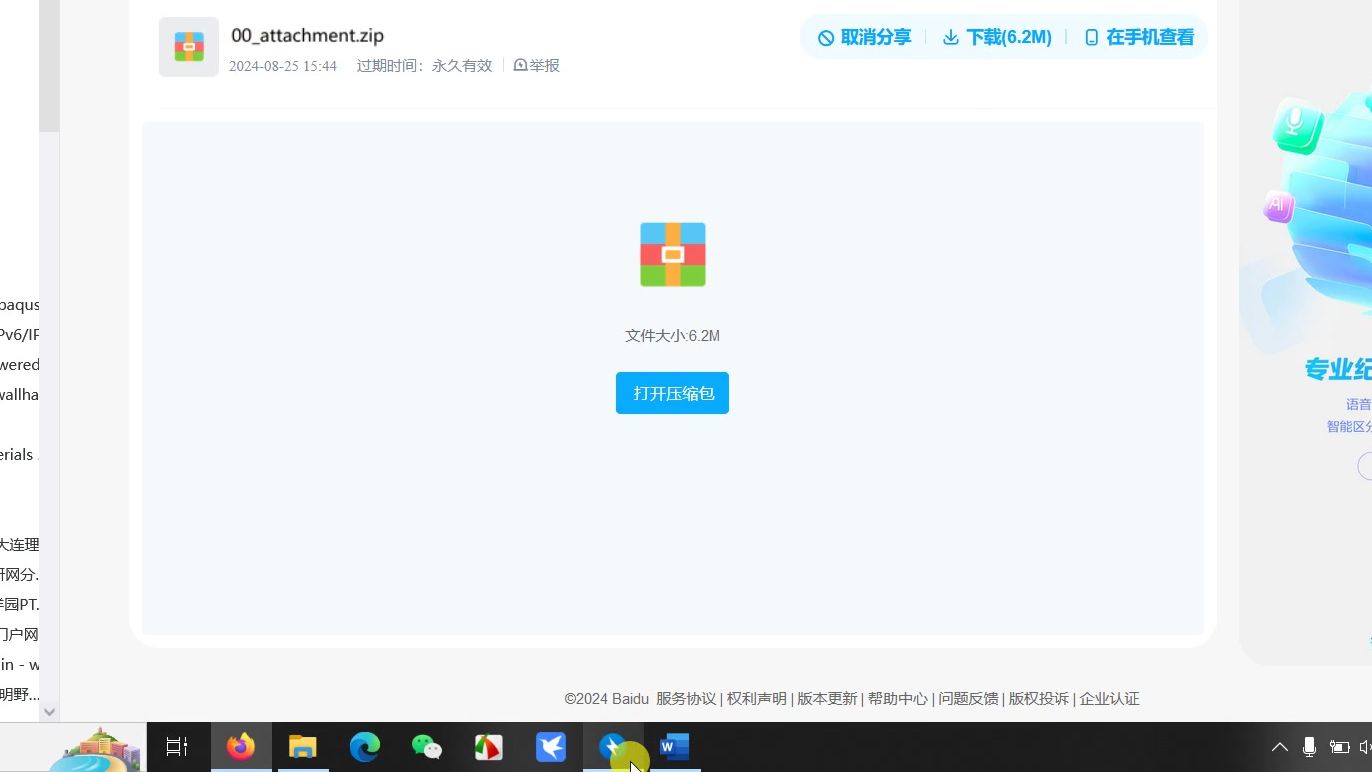Open Task View from the taskbar
Image resolution: width=1372 pixels, height=772 pixels.
tap(177, 747)
